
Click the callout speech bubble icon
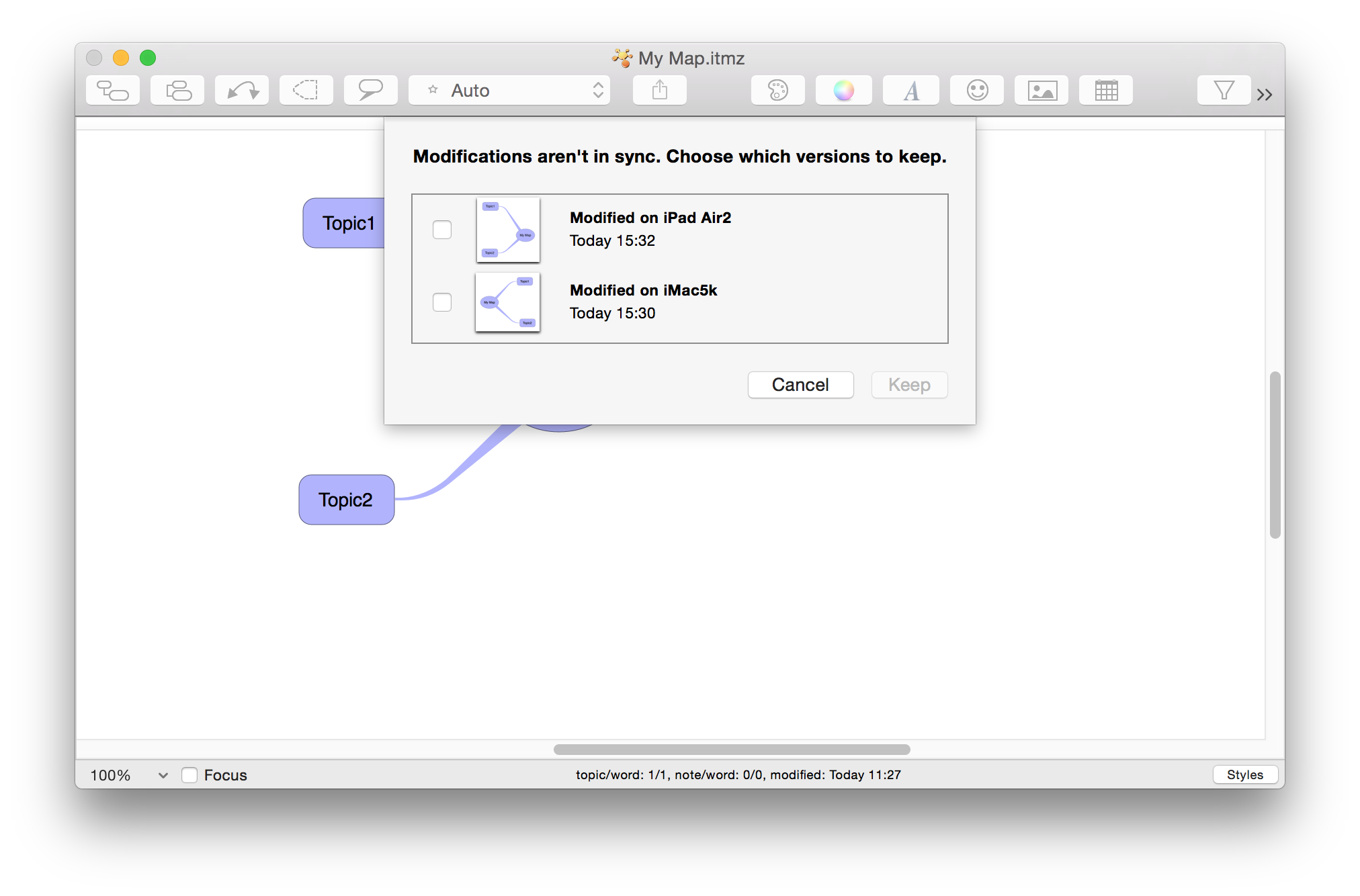pyautogui.click(x=371, y=91)
